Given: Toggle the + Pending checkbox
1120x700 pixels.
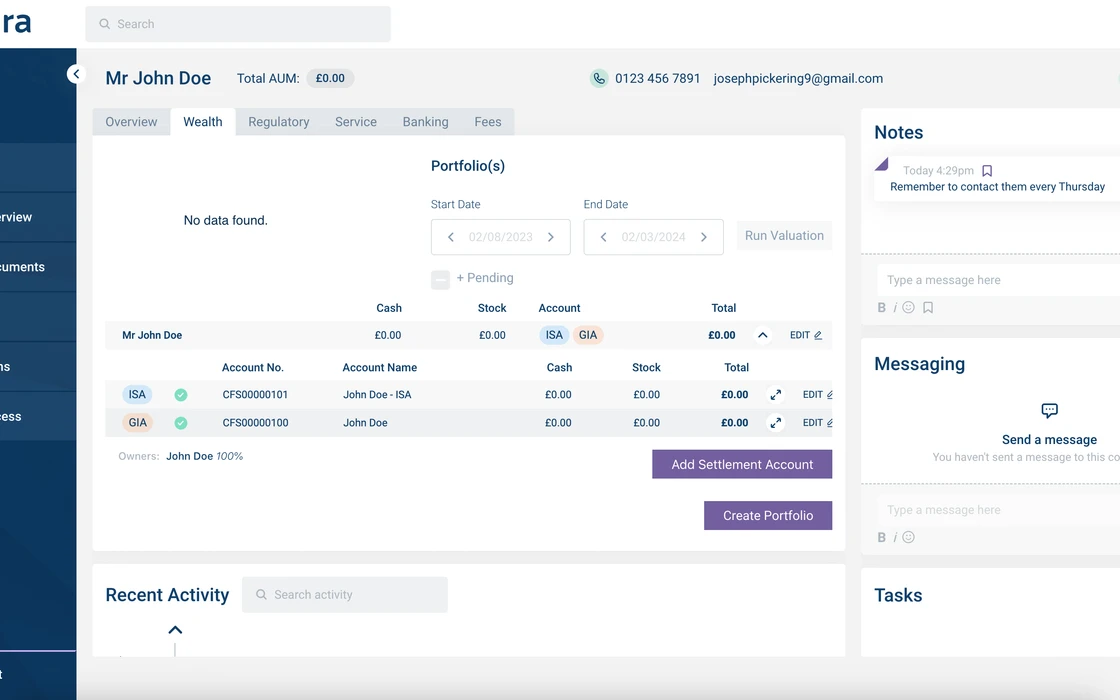Looking at the screenshot, I should pos(440,279).
